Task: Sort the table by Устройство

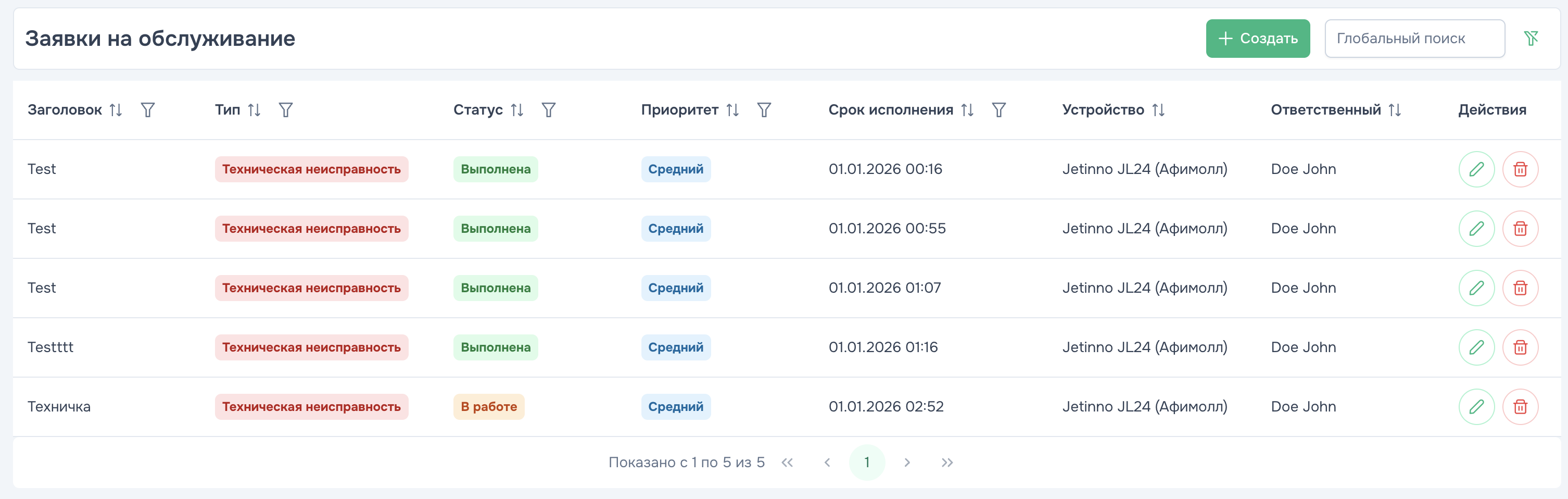Action: [1158, 110]
